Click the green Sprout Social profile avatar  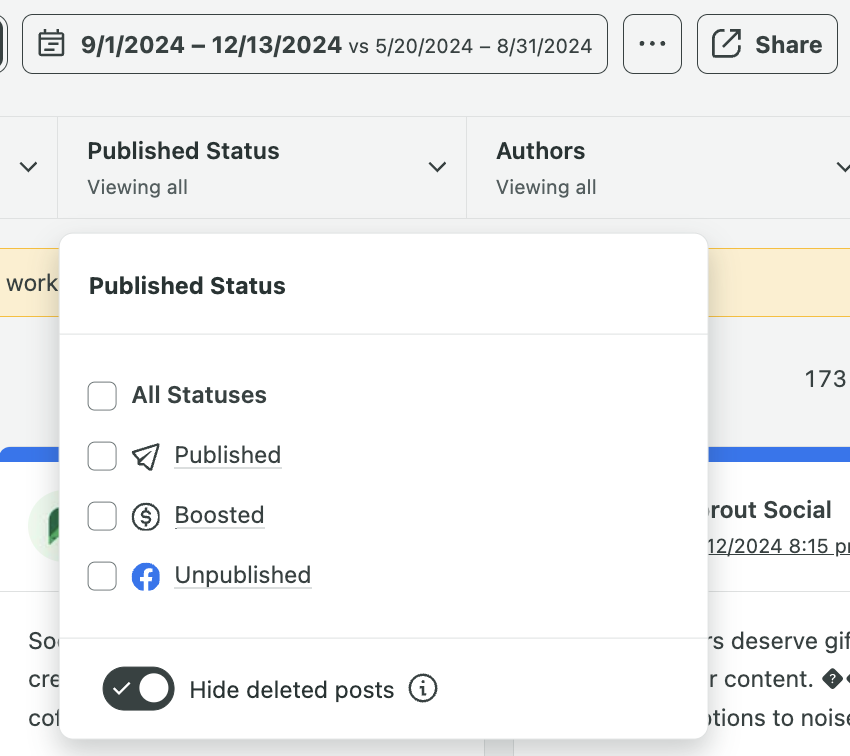pos(44,524)
